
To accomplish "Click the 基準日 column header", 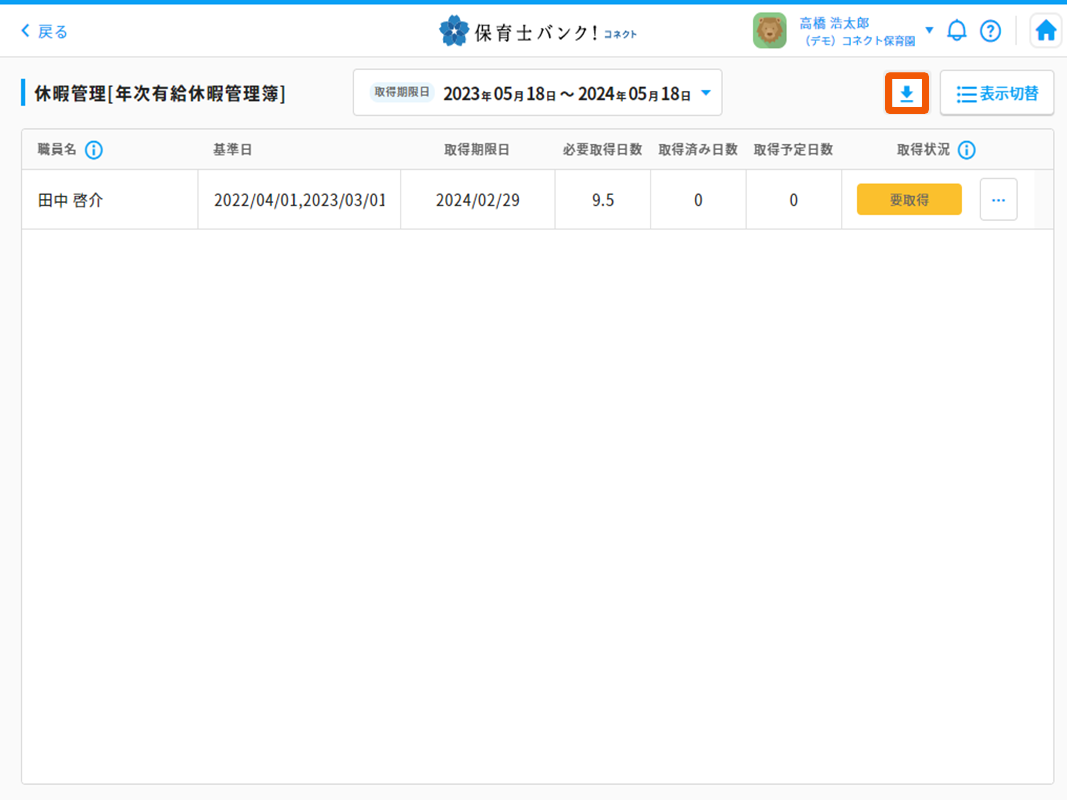I will (x=232, y=150).
